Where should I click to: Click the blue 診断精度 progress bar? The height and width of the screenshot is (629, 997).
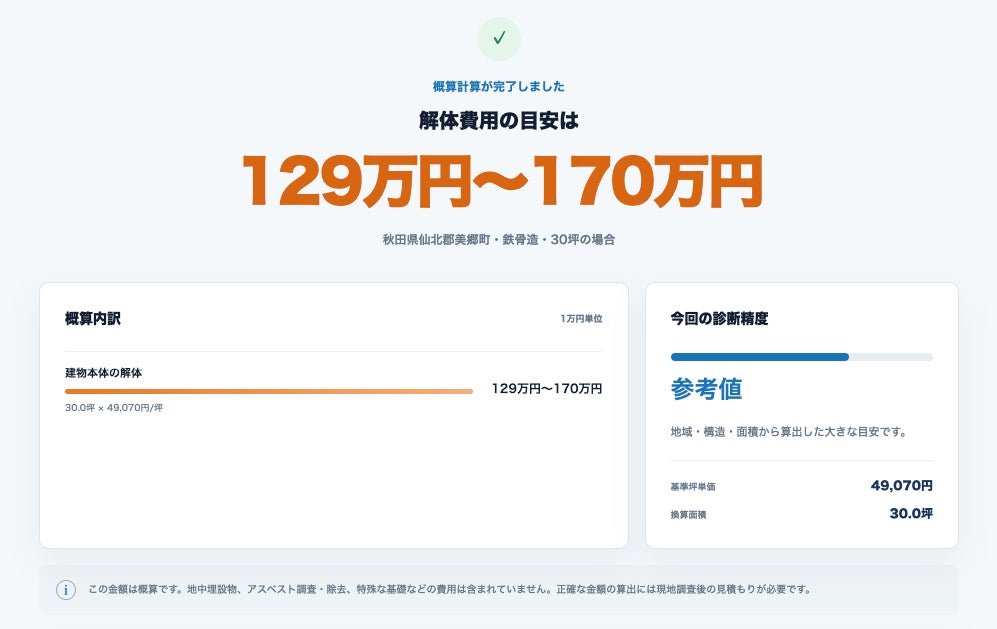pos(802,357)
